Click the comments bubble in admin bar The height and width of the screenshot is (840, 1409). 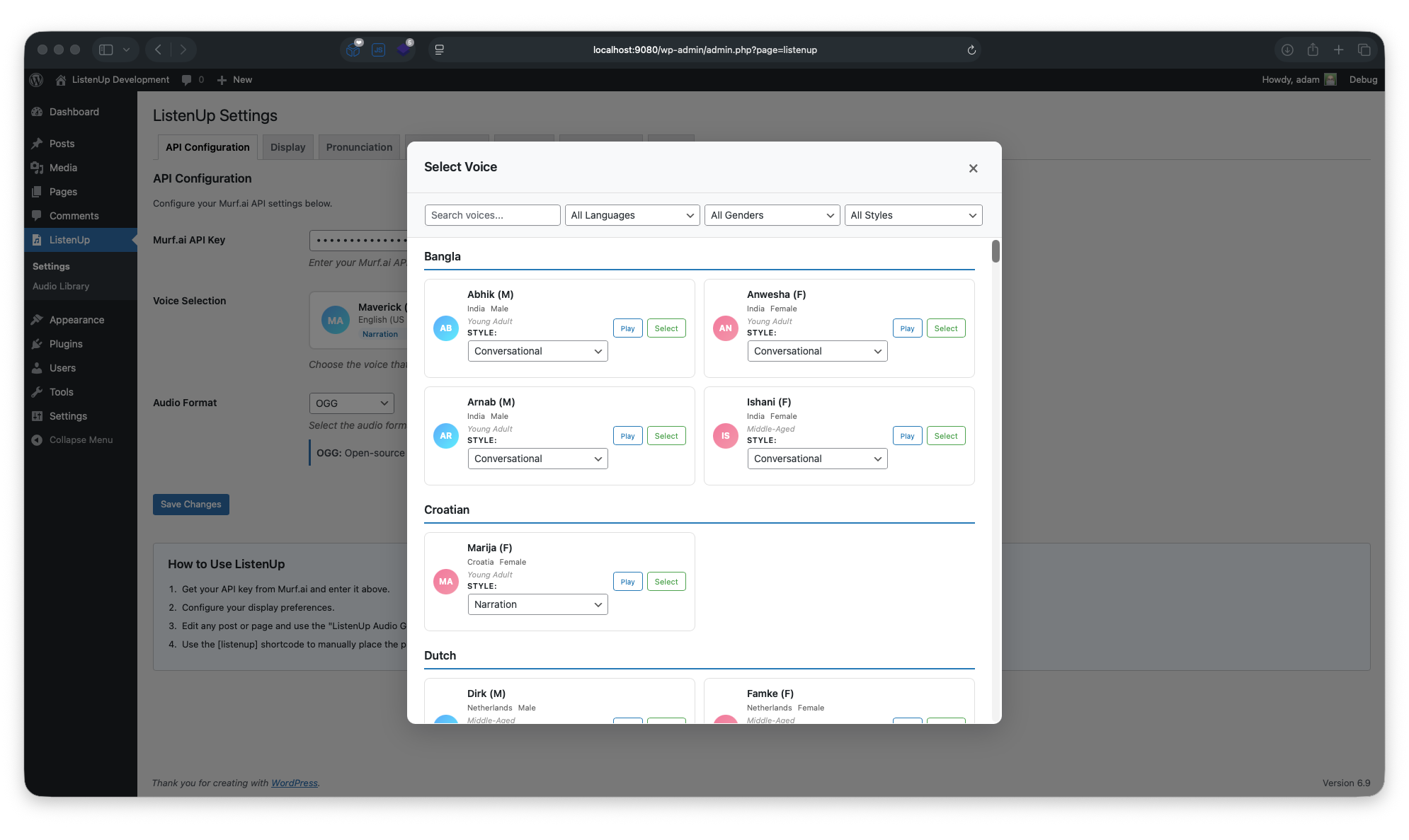point(186,80)
